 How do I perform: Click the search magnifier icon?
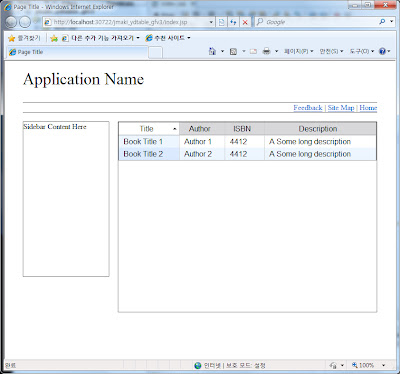coord(382,22)
